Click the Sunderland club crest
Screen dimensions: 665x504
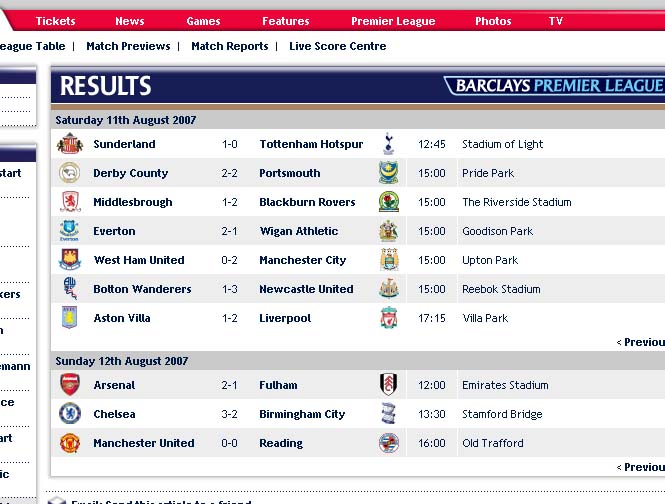[x=70, y=143]
